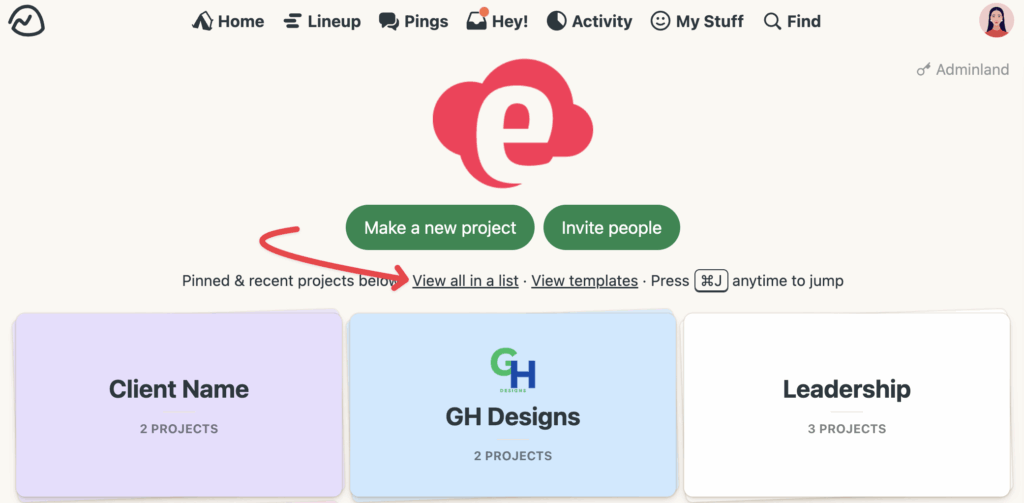Click Make a new project button
The image size is (1024, 503).
(x=440, y=228)
